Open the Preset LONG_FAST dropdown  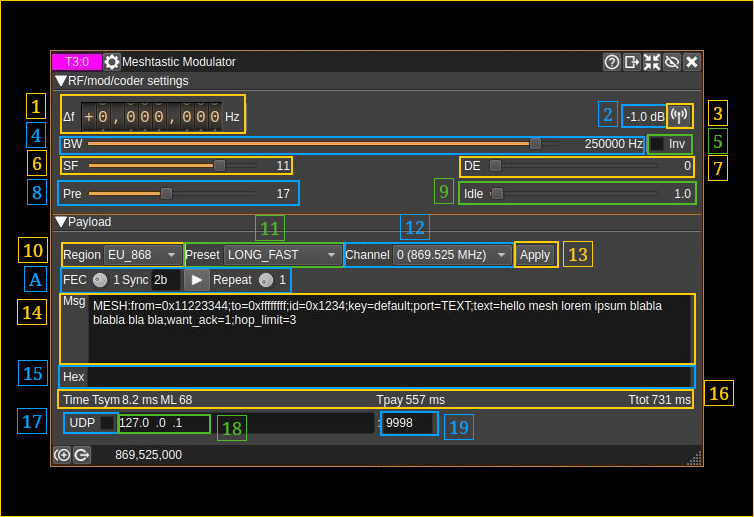(x=281, y=255)
